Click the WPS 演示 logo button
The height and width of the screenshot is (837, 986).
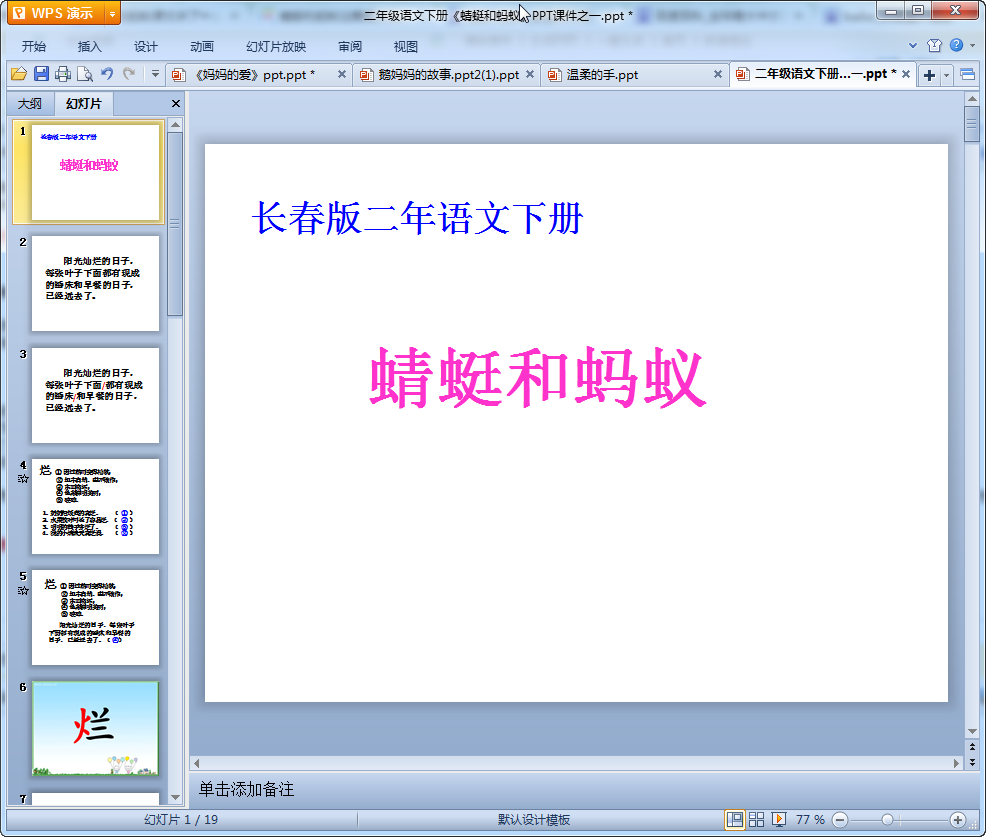point(55,13)
